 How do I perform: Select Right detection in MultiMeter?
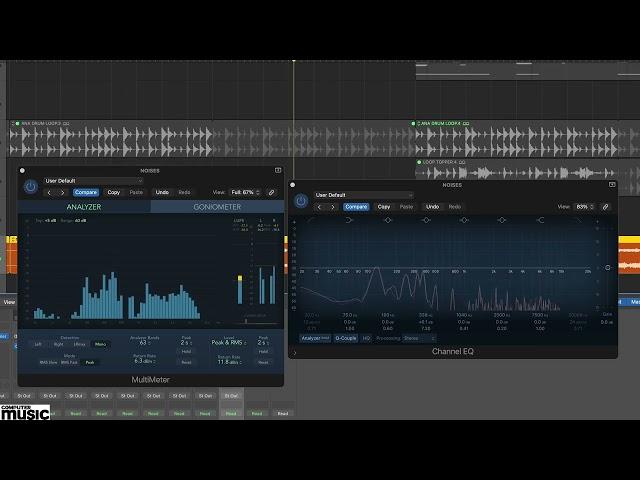tap(58, 344)
